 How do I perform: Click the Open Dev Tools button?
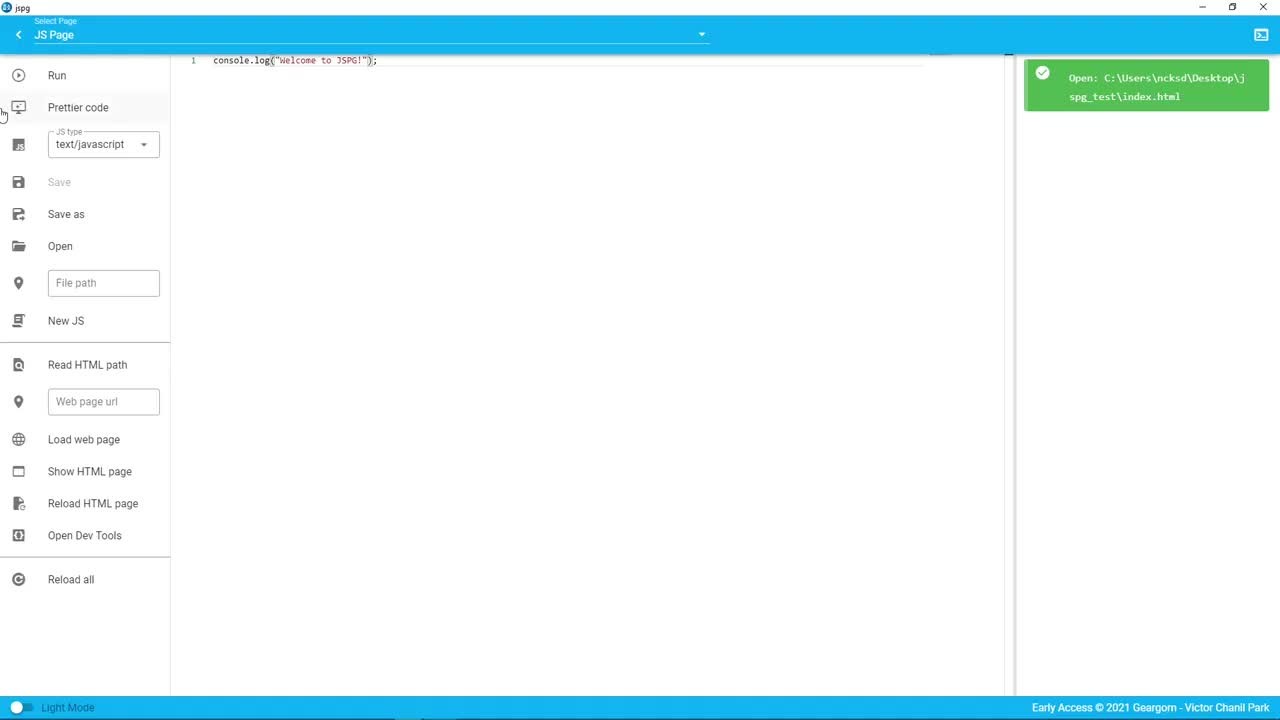(x=84, y=536)
